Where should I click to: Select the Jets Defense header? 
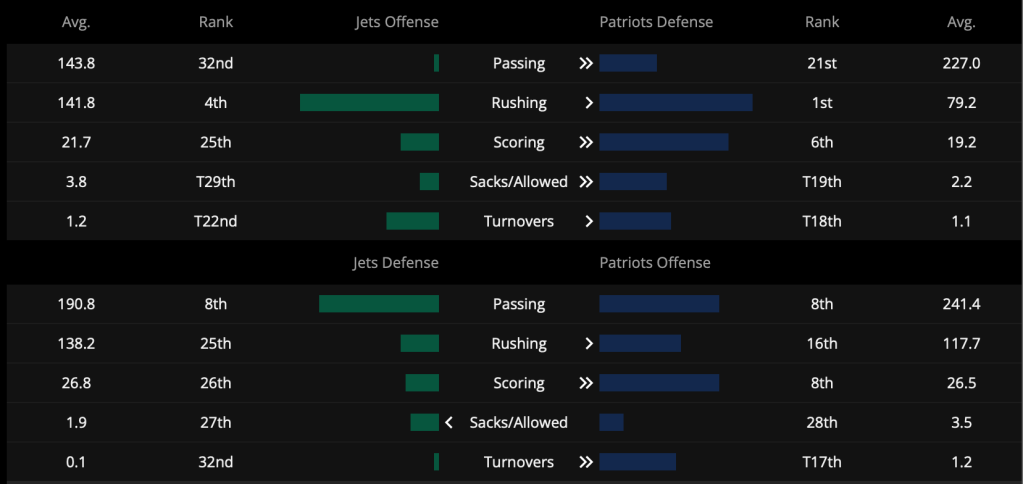[395, 263]
